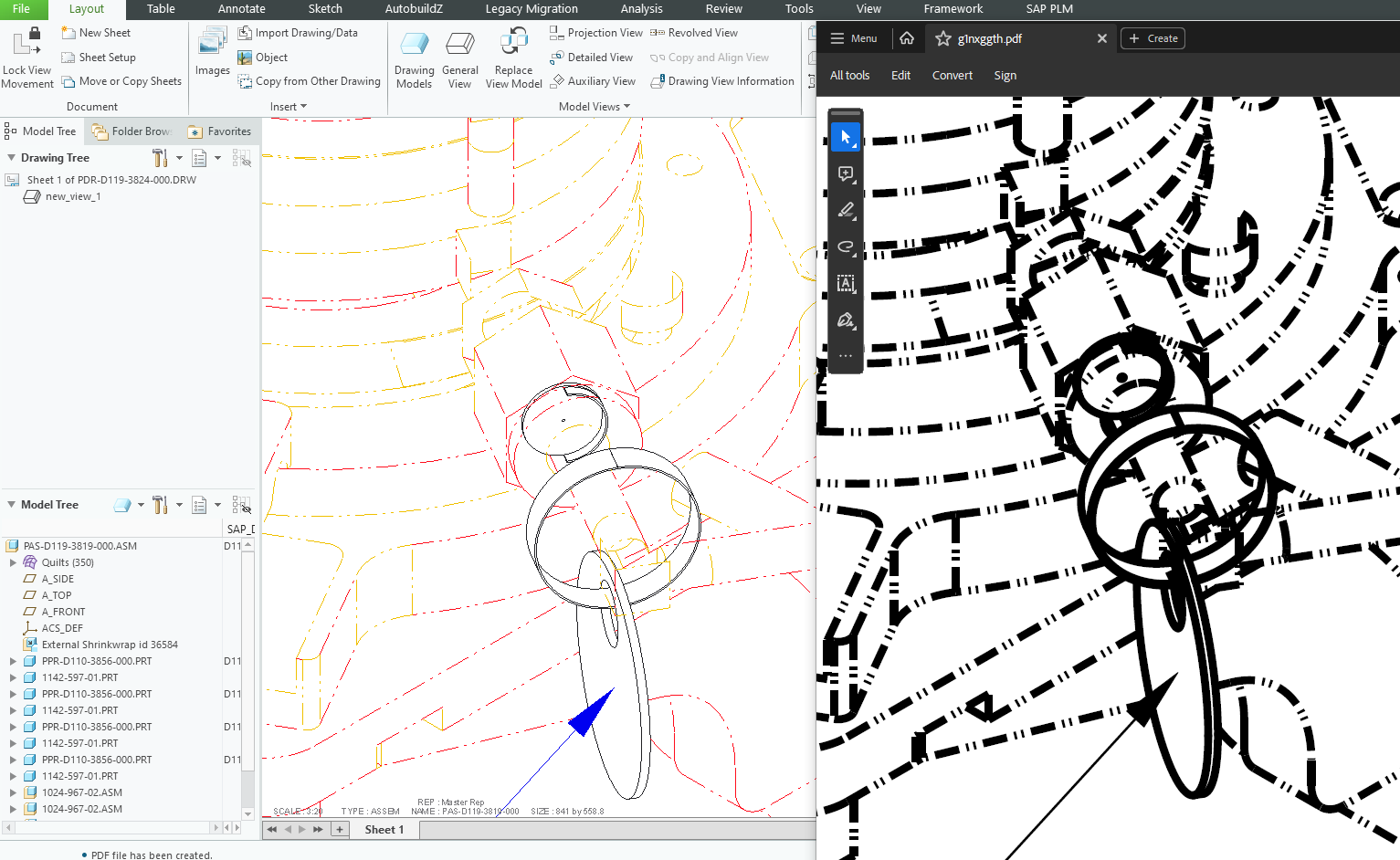
Task: Switch to the Annotate ribbon tab
Action: click(240, 9)
